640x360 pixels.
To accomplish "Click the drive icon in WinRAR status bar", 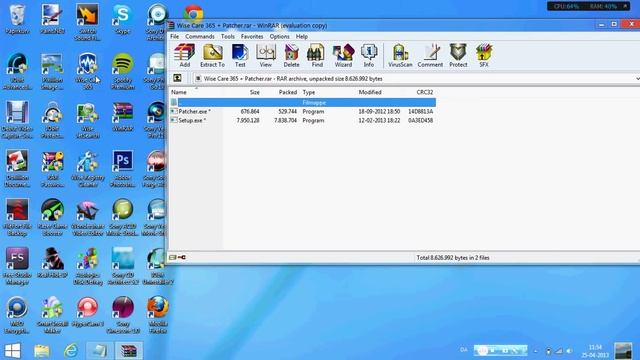I will 173,257.
